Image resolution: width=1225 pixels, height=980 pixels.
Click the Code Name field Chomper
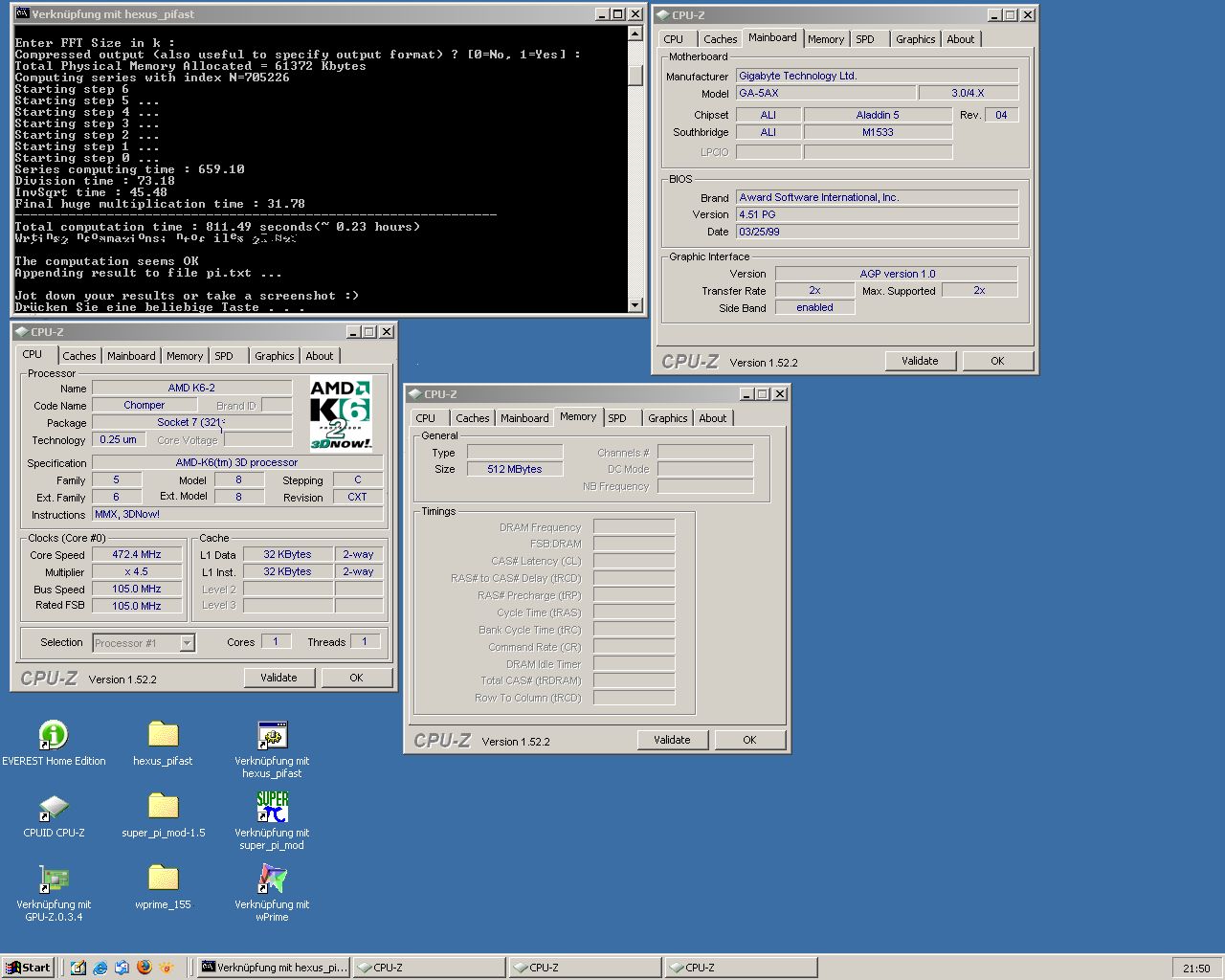click(x=145, y=405)
